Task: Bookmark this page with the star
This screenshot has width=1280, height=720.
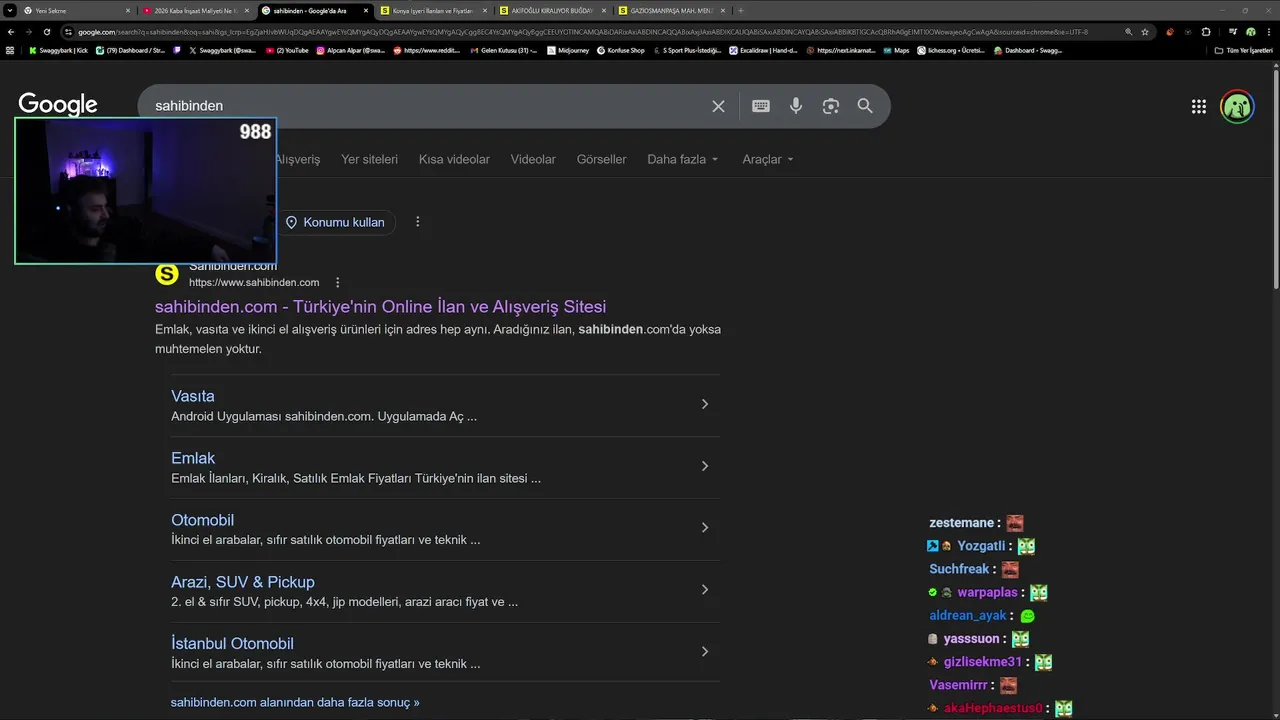Action: 1145,32
